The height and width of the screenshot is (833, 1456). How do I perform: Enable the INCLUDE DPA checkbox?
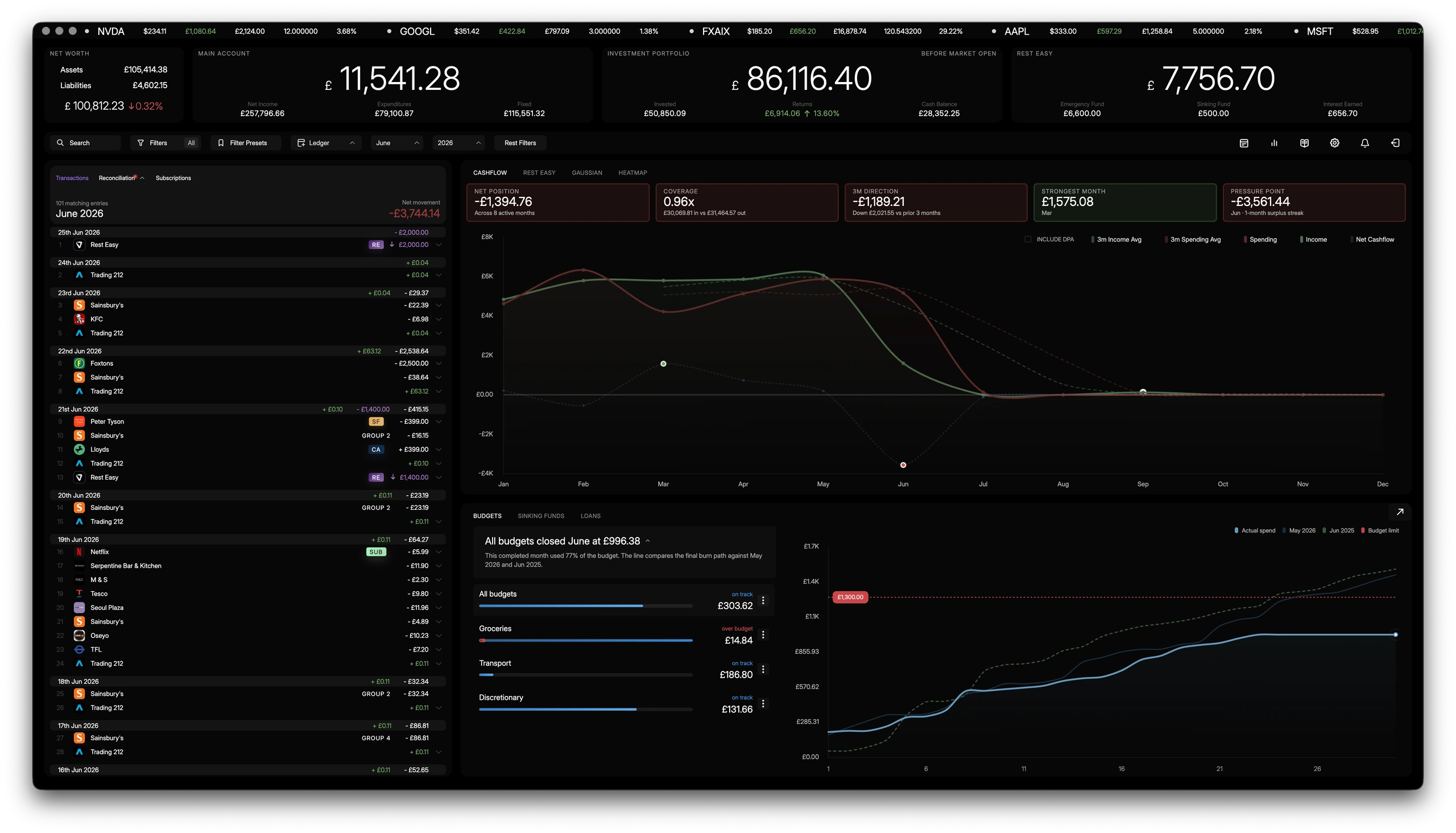[x=1028, y=240]
